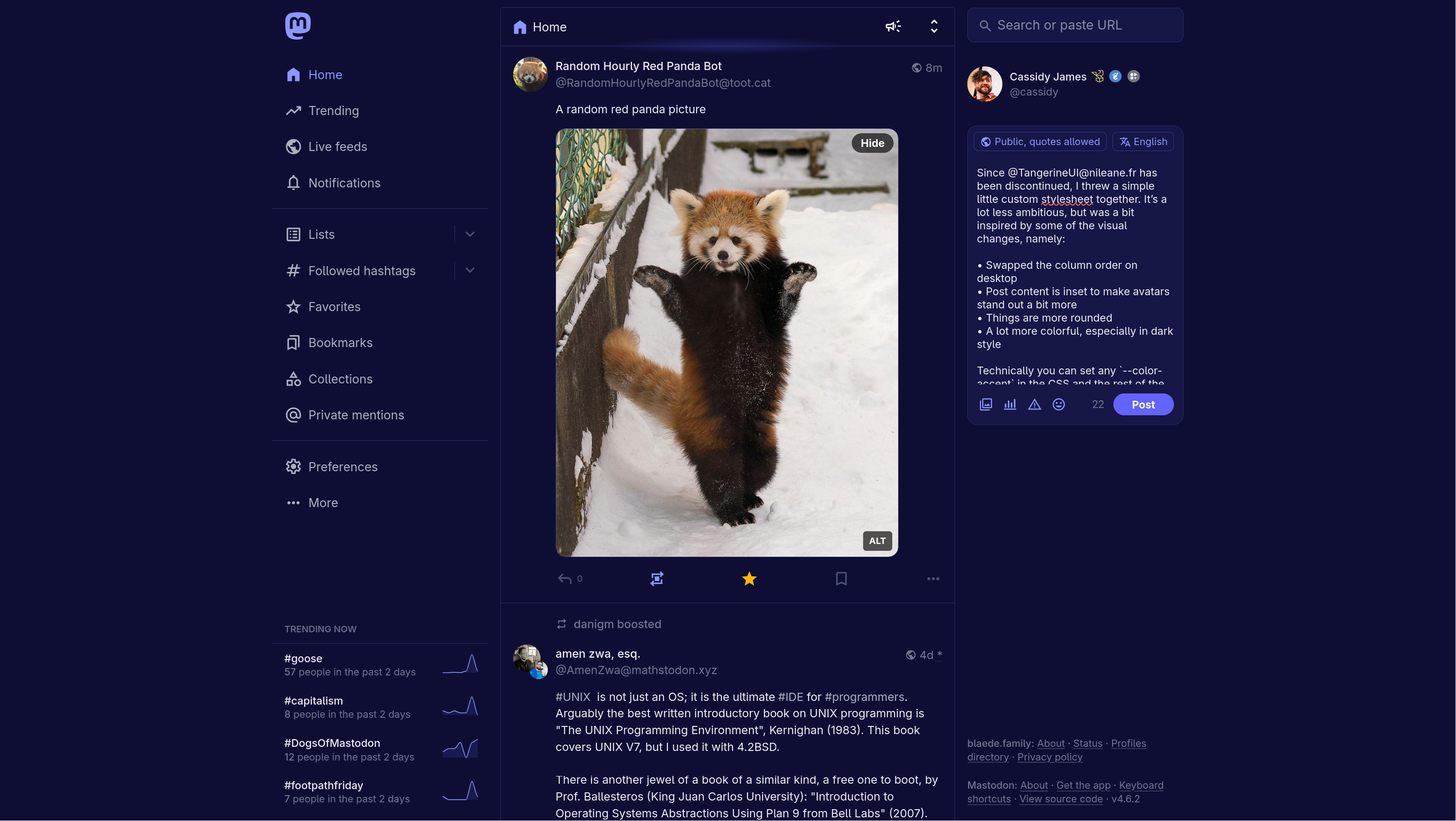1456x821 pixels.
Task: Open the red panda photo
Action: pos(727,343)
